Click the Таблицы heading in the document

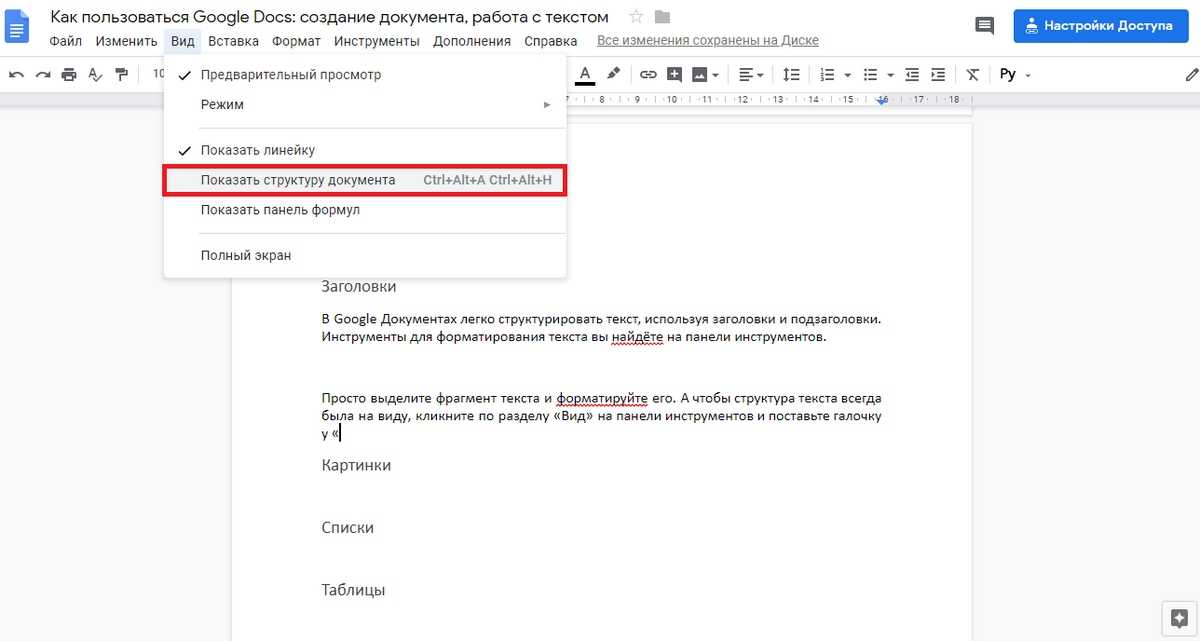(x=353, y=589)
